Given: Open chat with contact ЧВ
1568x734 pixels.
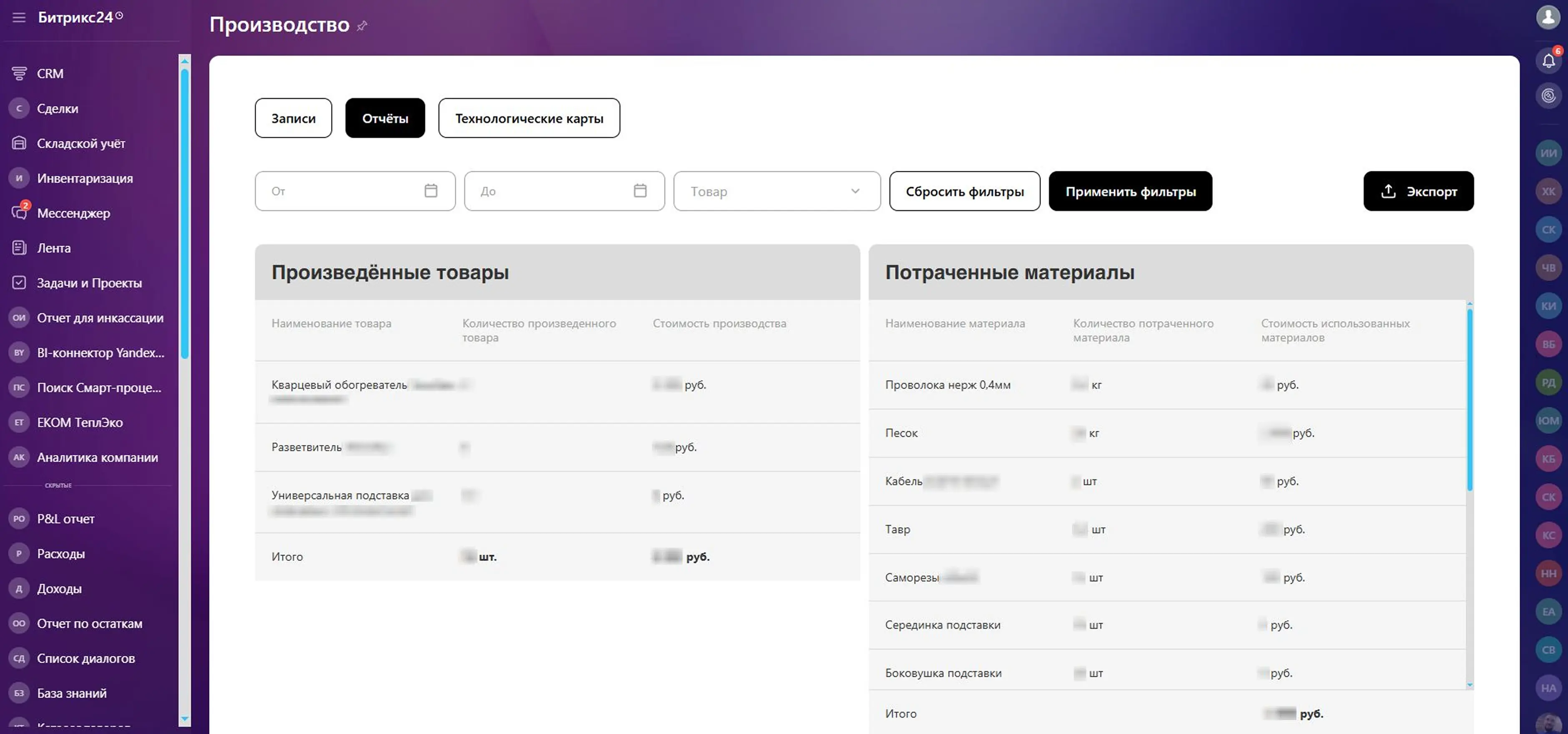Looking at the screenshot, I should coord(1548,268).
